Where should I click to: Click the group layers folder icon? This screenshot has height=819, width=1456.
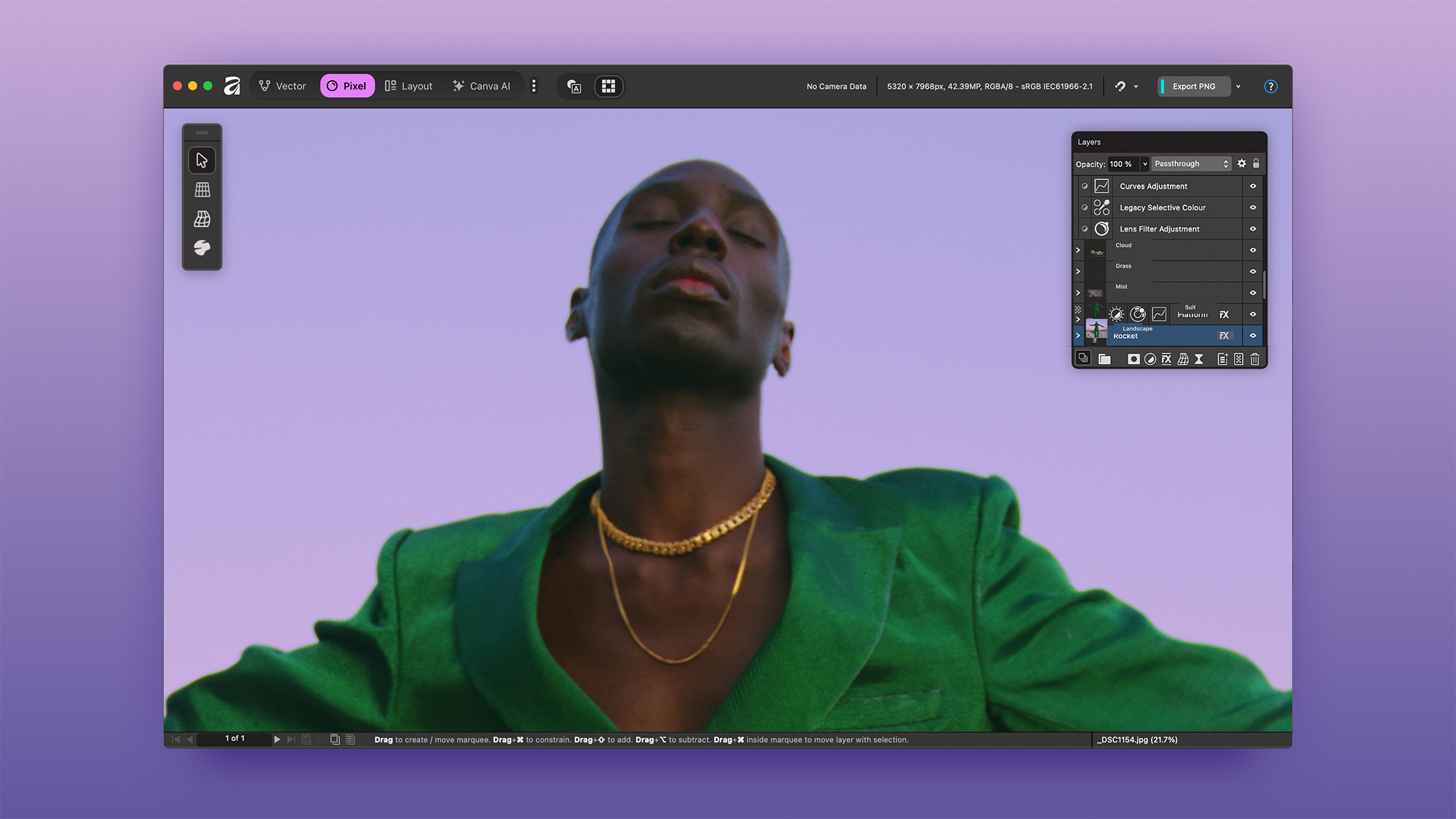tap(1104, 359)
